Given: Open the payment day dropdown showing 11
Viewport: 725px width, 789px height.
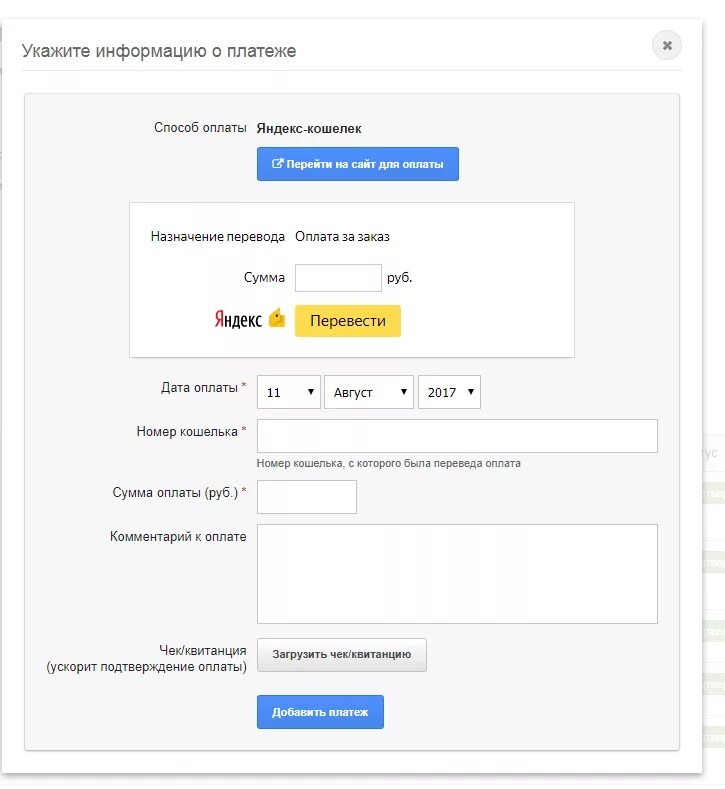Looking at the screenshot, I should click(289, 392).
